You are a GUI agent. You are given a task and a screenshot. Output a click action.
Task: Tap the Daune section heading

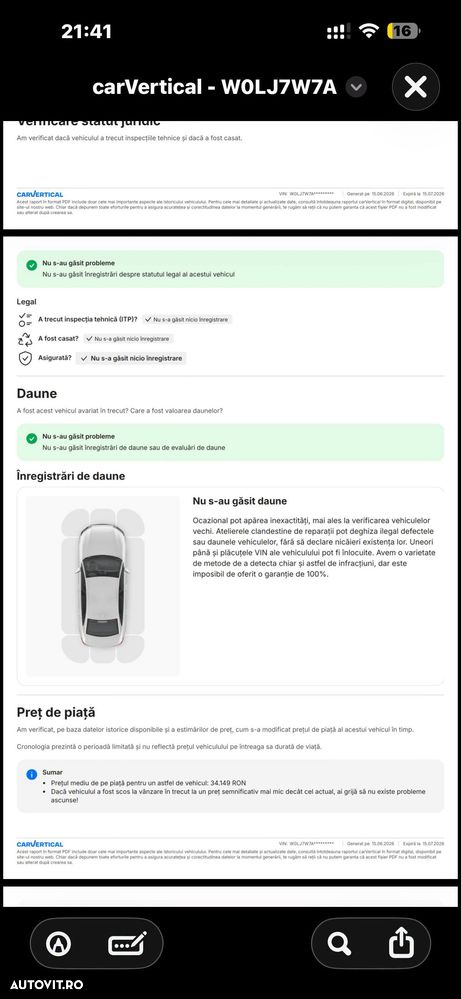36,393
